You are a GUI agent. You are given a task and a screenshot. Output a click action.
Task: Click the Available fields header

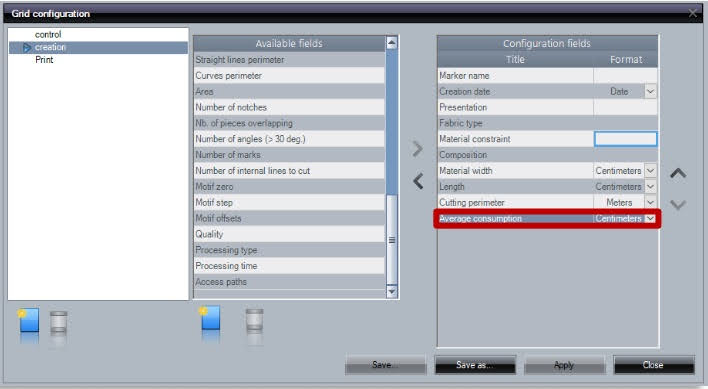(289, 43)
